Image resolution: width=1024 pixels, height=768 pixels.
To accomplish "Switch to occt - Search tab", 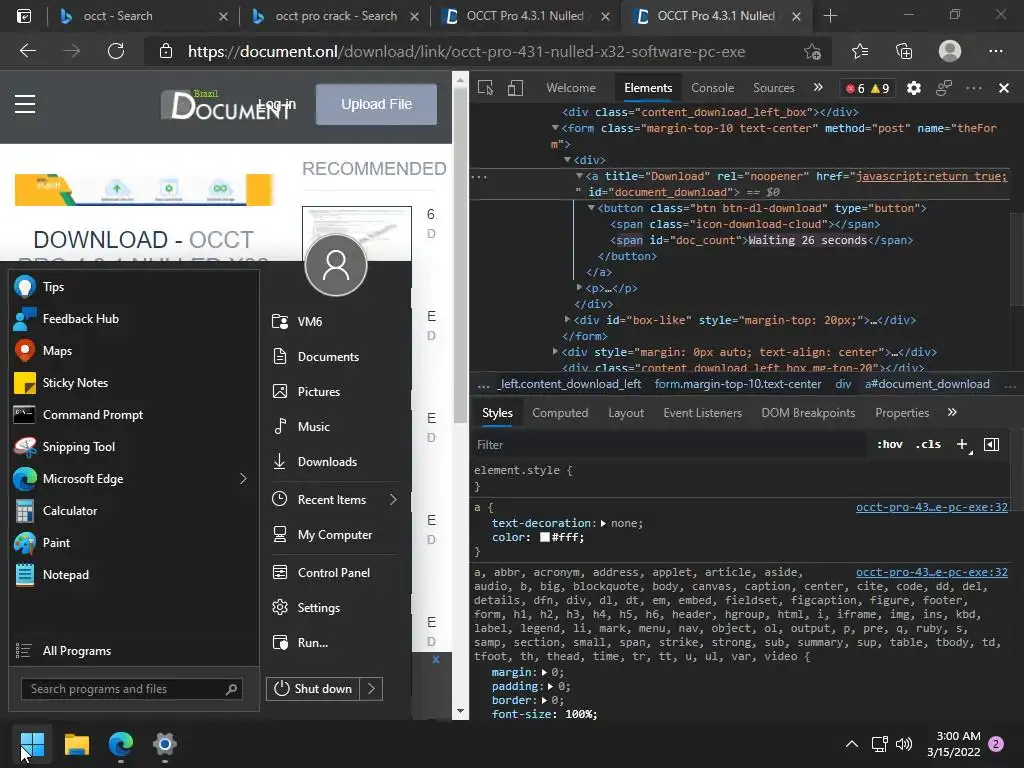I will 144,16.
